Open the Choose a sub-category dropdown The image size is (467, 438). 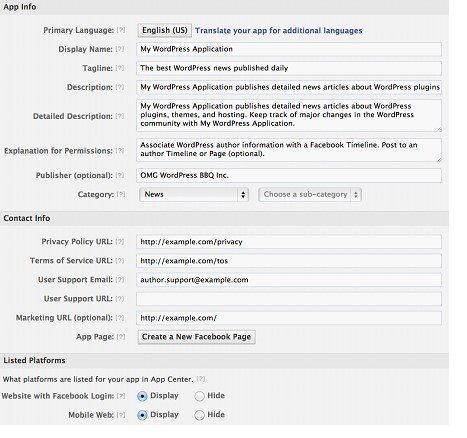[310, 195]
